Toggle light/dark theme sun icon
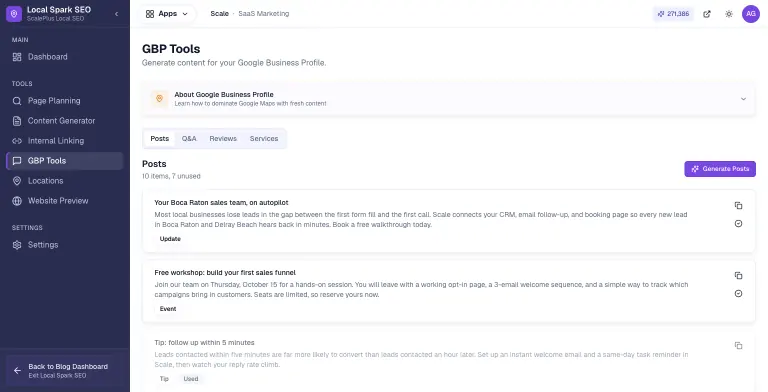Screen dimensions: 768x392 point(729,14)
